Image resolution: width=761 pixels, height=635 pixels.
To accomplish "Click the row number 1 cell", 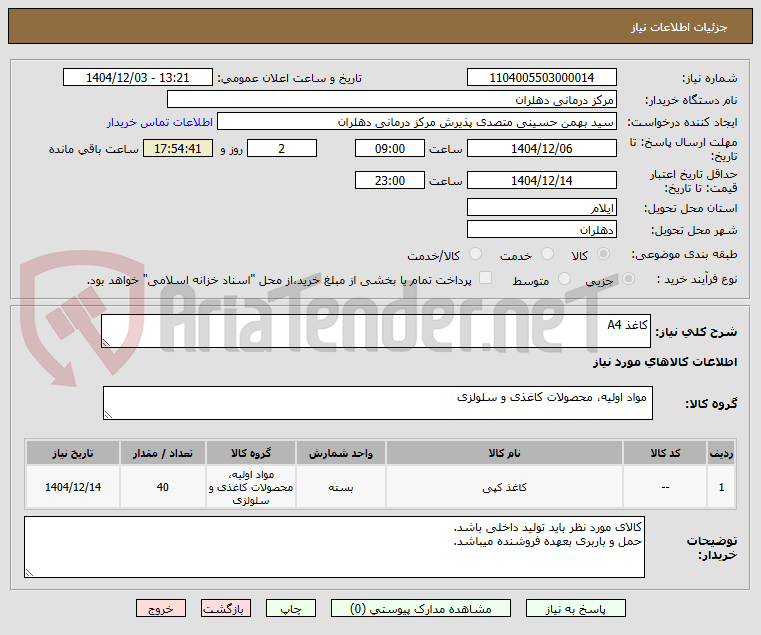I will point(721,487).
